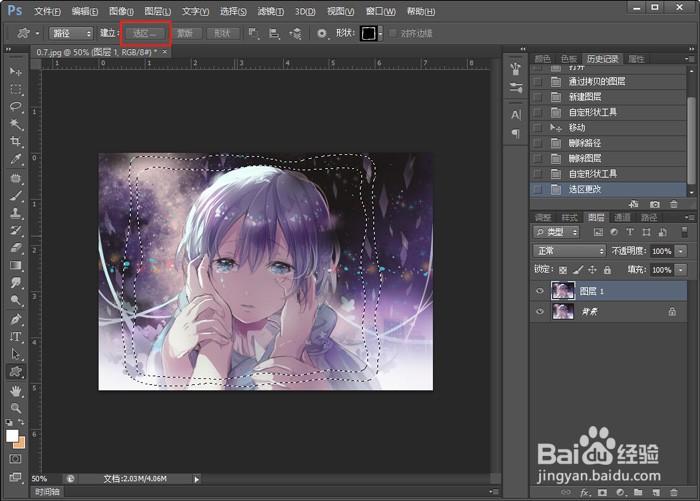Select the Hand tool
The width and height of the screenshot is (700, 501).
point(16,391)
